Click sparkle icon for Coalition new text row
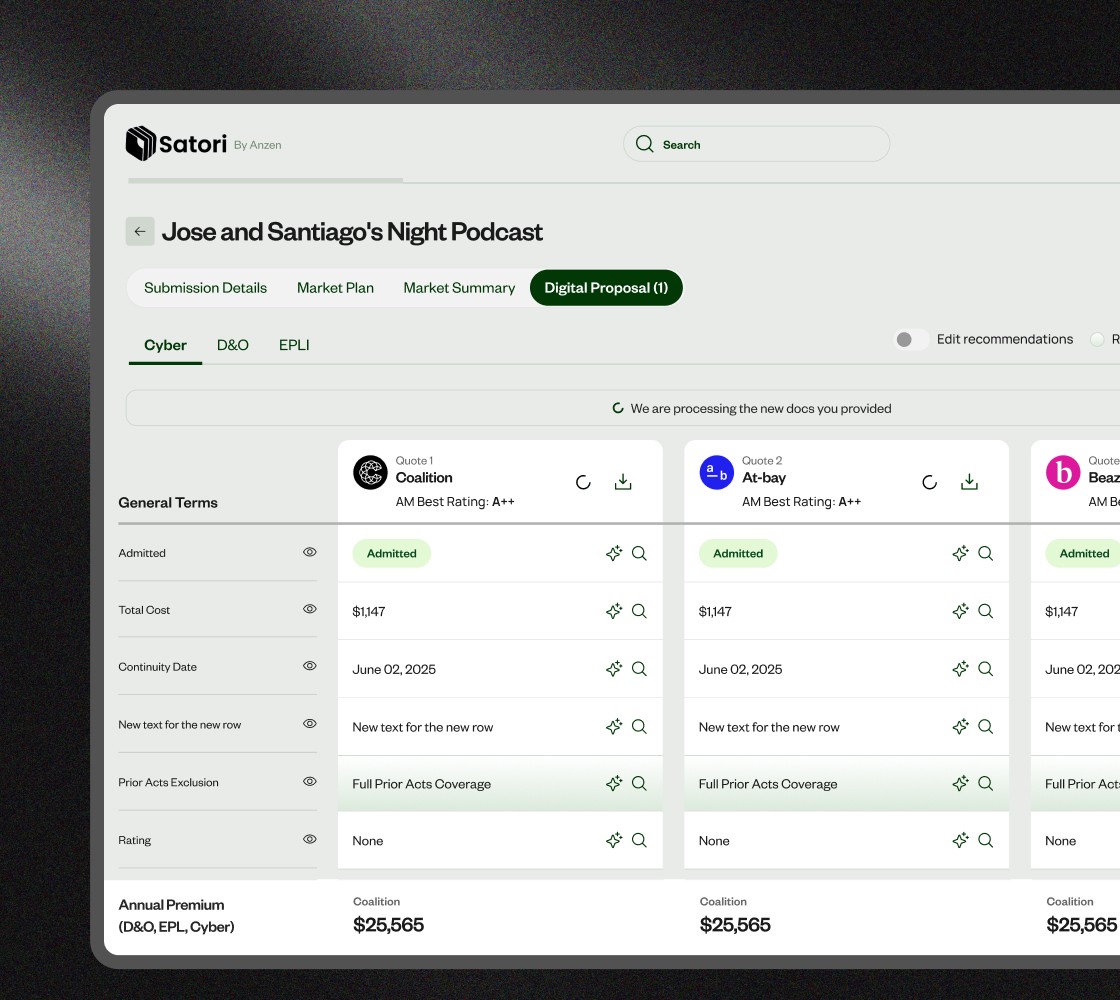This screenshot has height=1000, width=1120. pyautogui.click(x=614, y=726)
